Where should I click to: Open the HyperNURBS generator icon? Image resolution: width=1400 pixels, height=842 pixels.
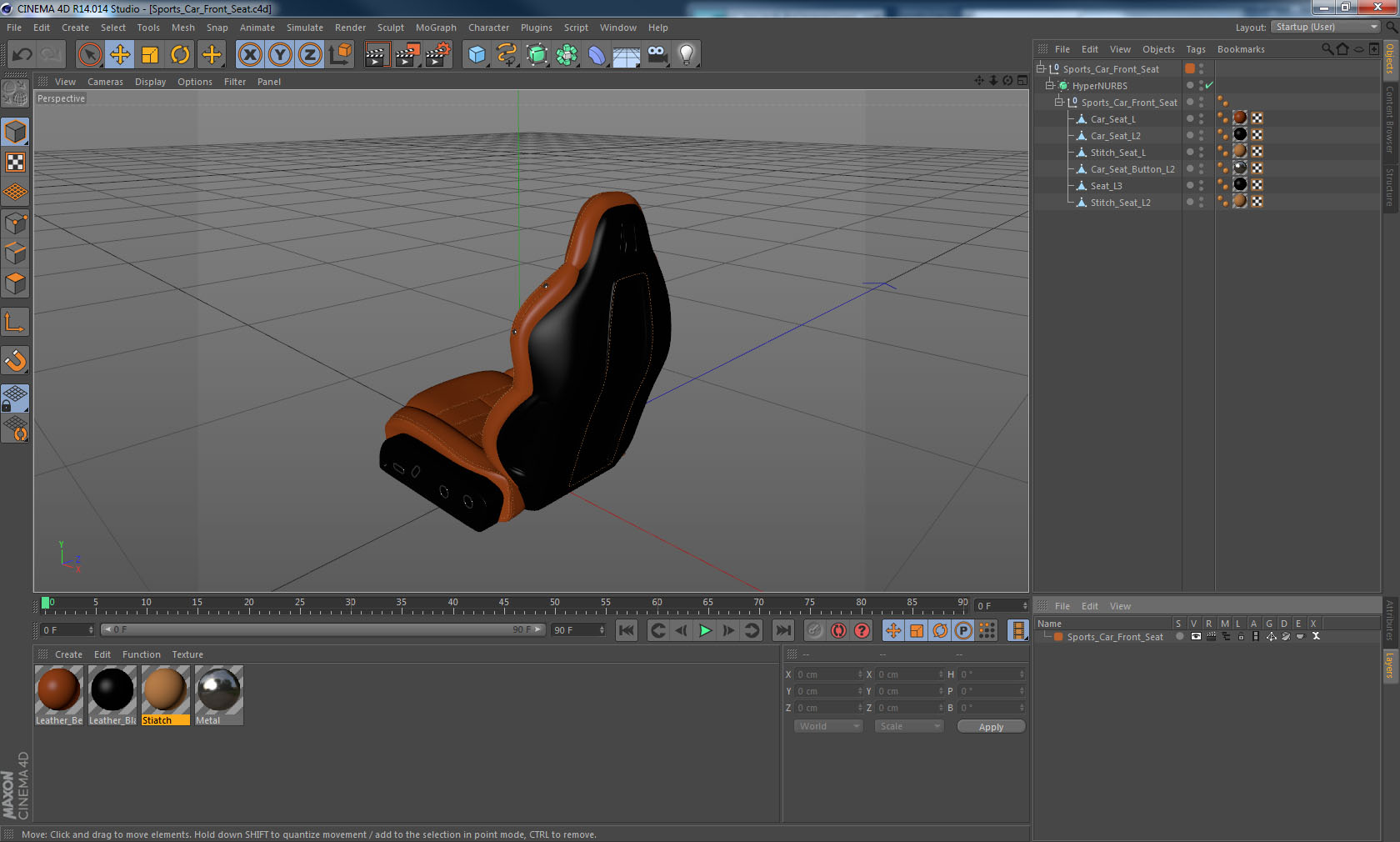coord(537,55)
